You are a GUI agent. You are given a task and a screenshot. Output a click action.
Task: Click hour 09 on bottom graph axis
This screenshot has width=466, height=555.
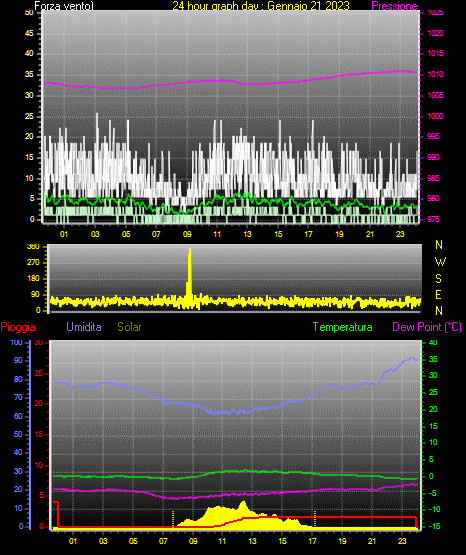point(193,541)
